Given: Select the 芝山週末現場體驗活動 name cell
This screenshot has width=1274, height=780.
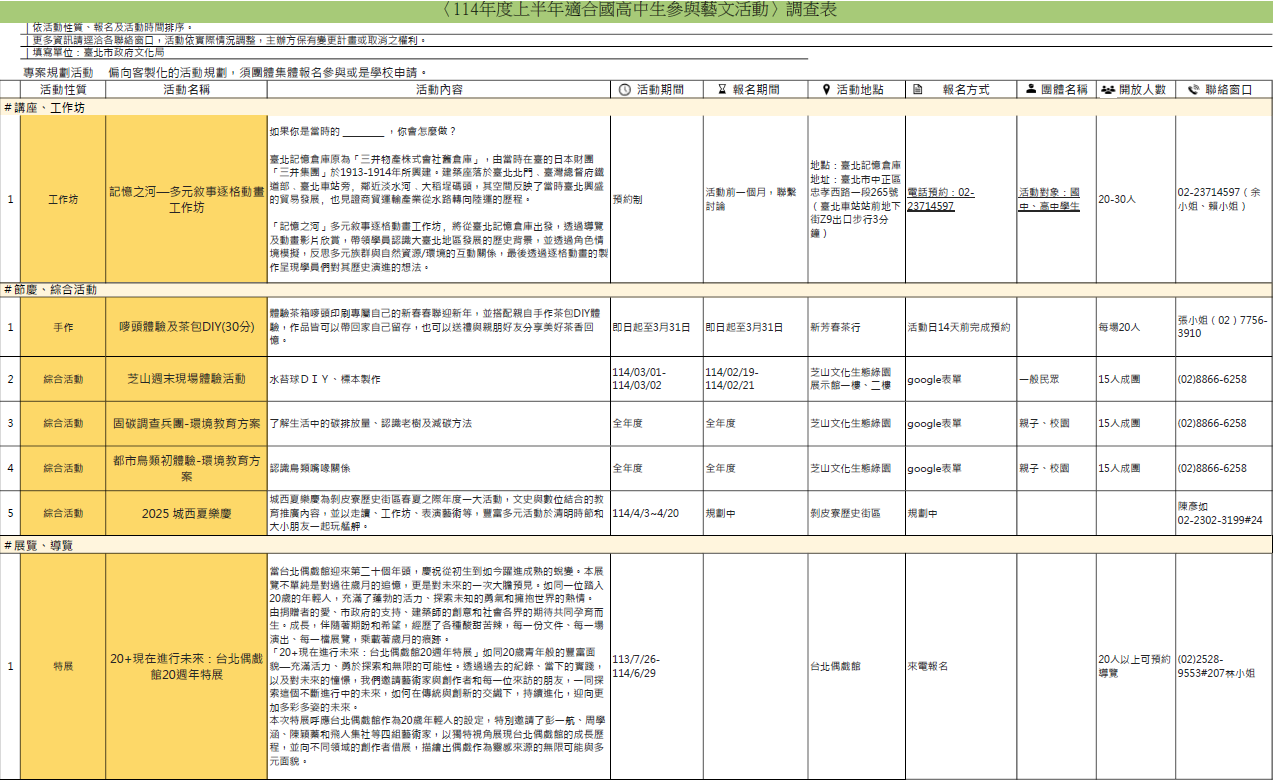Looking at the screenshot, I should [x=186, y=379].
